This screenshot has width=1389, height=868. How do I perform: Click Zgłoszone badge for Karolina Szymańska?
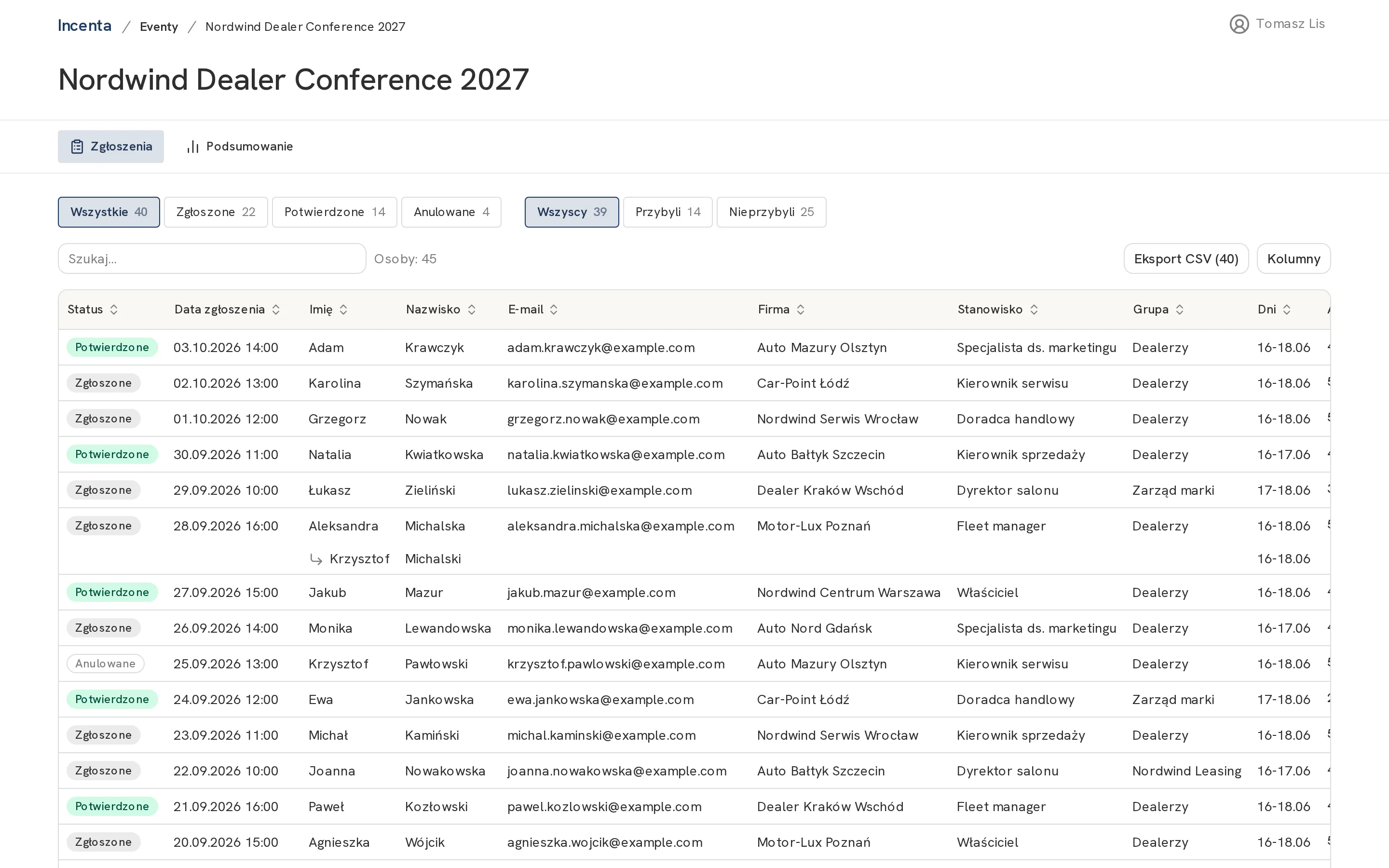[103, 383]
